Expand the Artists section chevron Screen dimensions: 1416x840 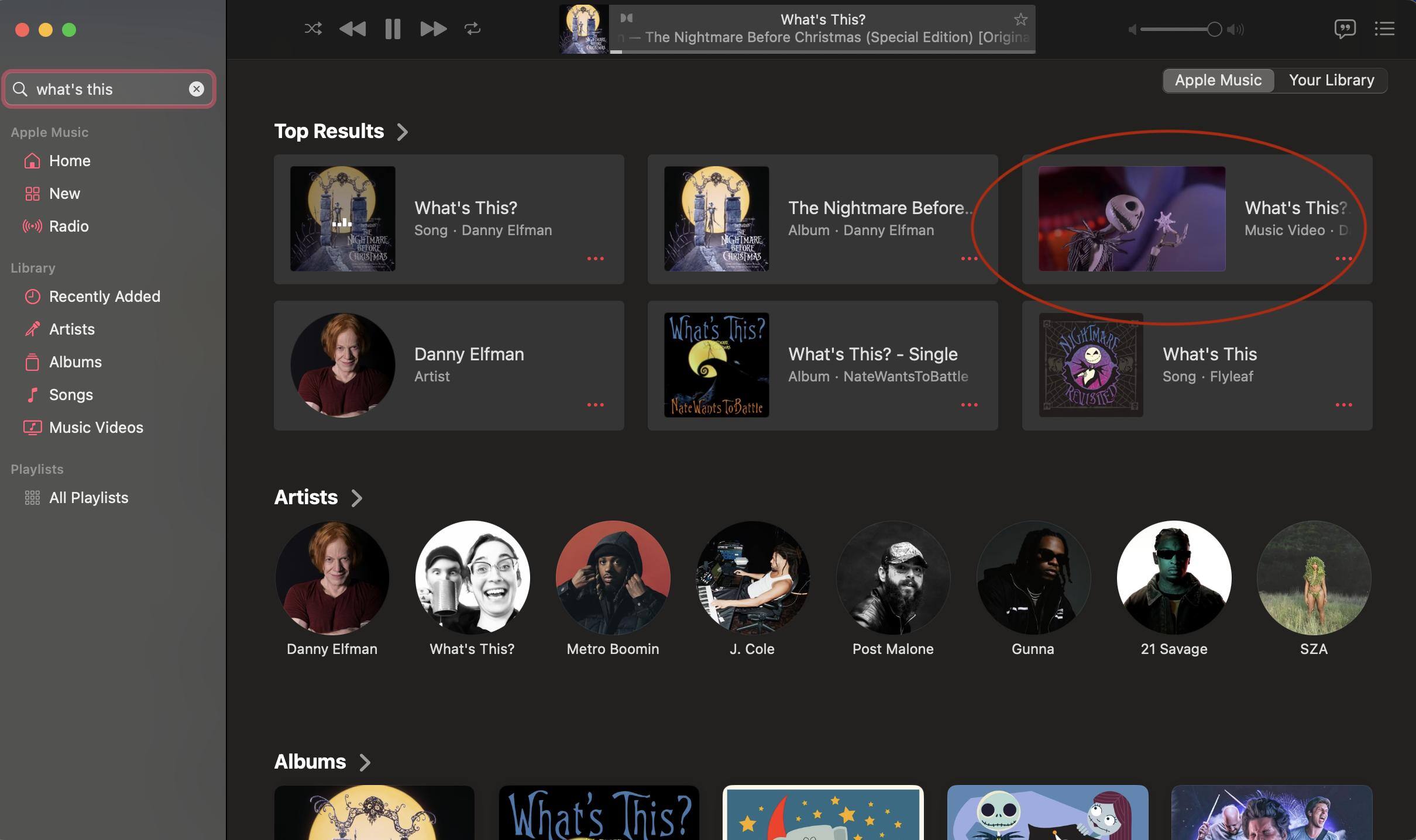point(356,498)
